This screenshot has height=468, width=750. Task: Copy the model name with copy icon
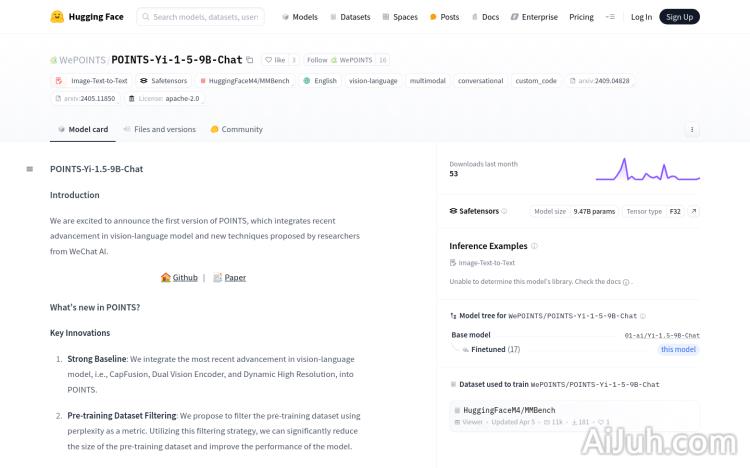click(x=250, y=60)
